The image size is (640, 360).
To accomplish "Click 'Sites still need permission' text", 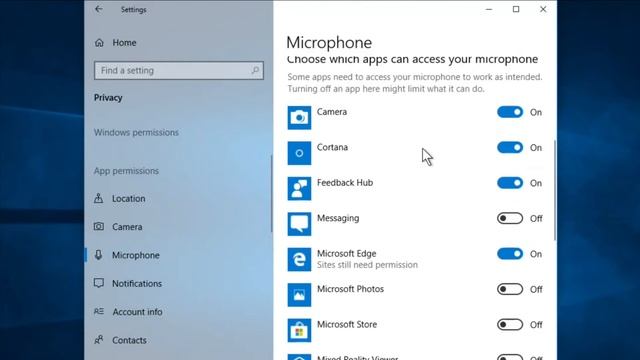I will pyautogui.click(x=367, y=265).
